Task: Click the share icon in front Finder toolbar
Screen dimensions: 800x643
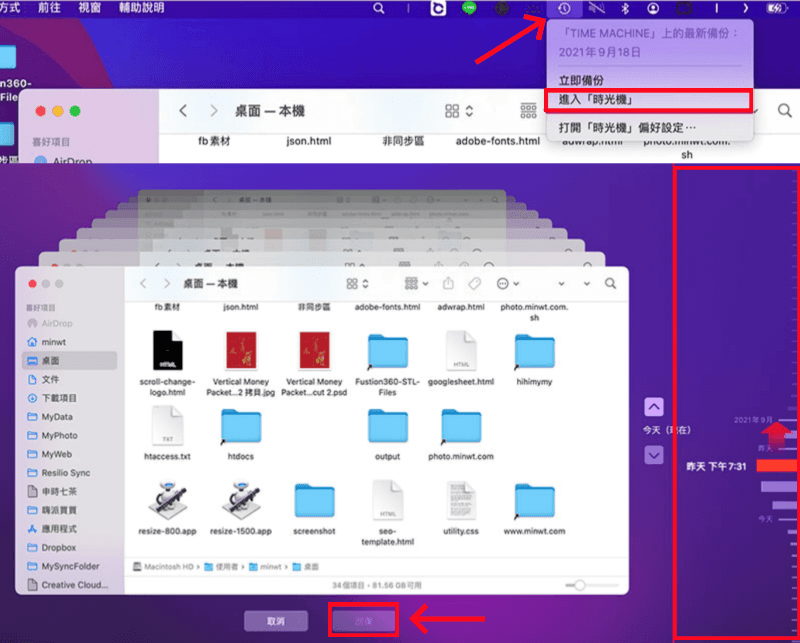Action: (448, 283)
